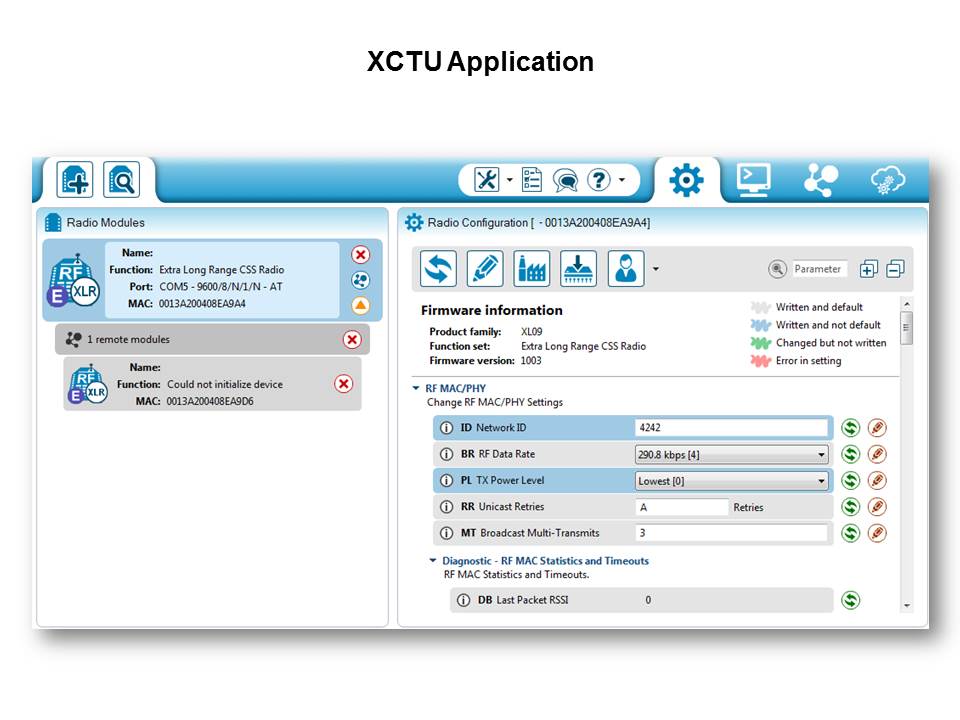This screenshot has height=720, width=960.
Task: Click the Network ID input field
Action: click(x=732, y=428)
